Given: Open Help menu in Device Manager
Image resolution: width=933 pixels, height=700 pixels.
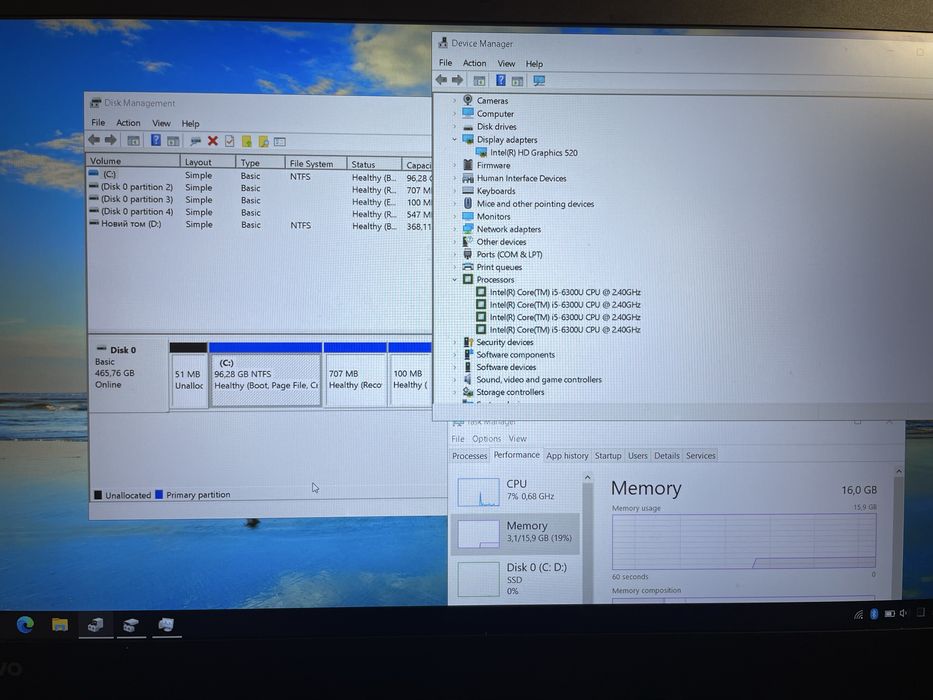Looking at the screenshot, I should pyautogui.click(x=534, y=64).
